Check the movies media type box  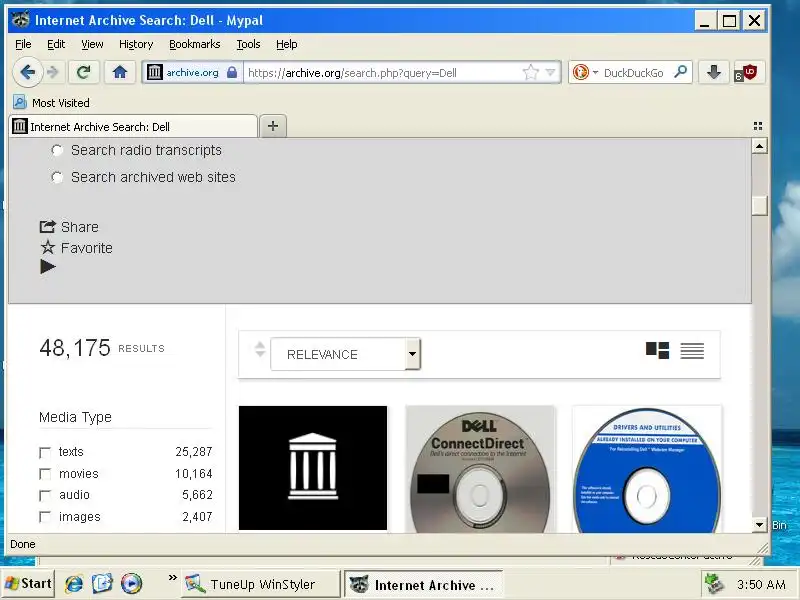pyautogui.click(x=45, y=474)
